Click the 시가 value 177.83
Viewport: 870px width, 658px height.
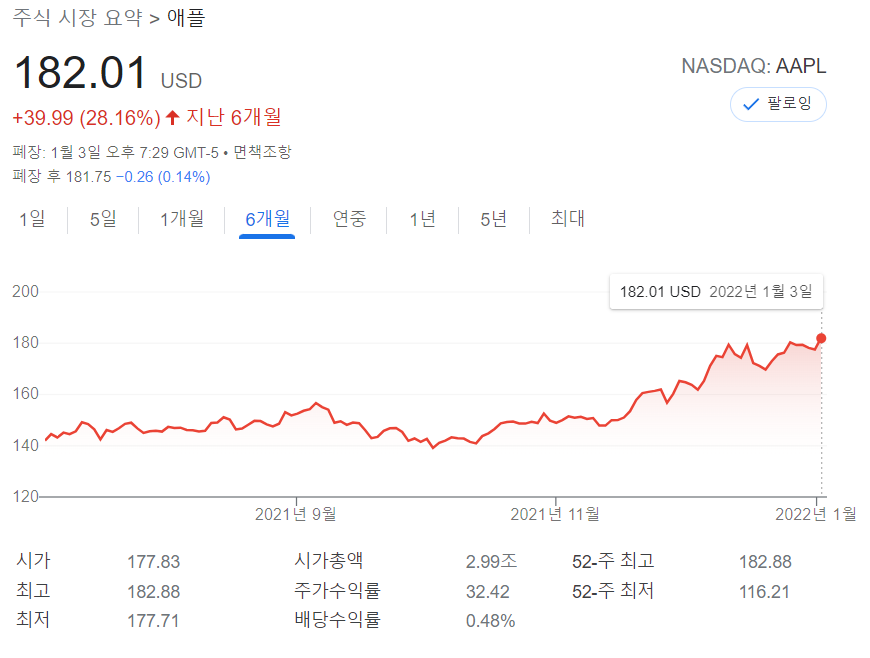[x=154, y=562]
